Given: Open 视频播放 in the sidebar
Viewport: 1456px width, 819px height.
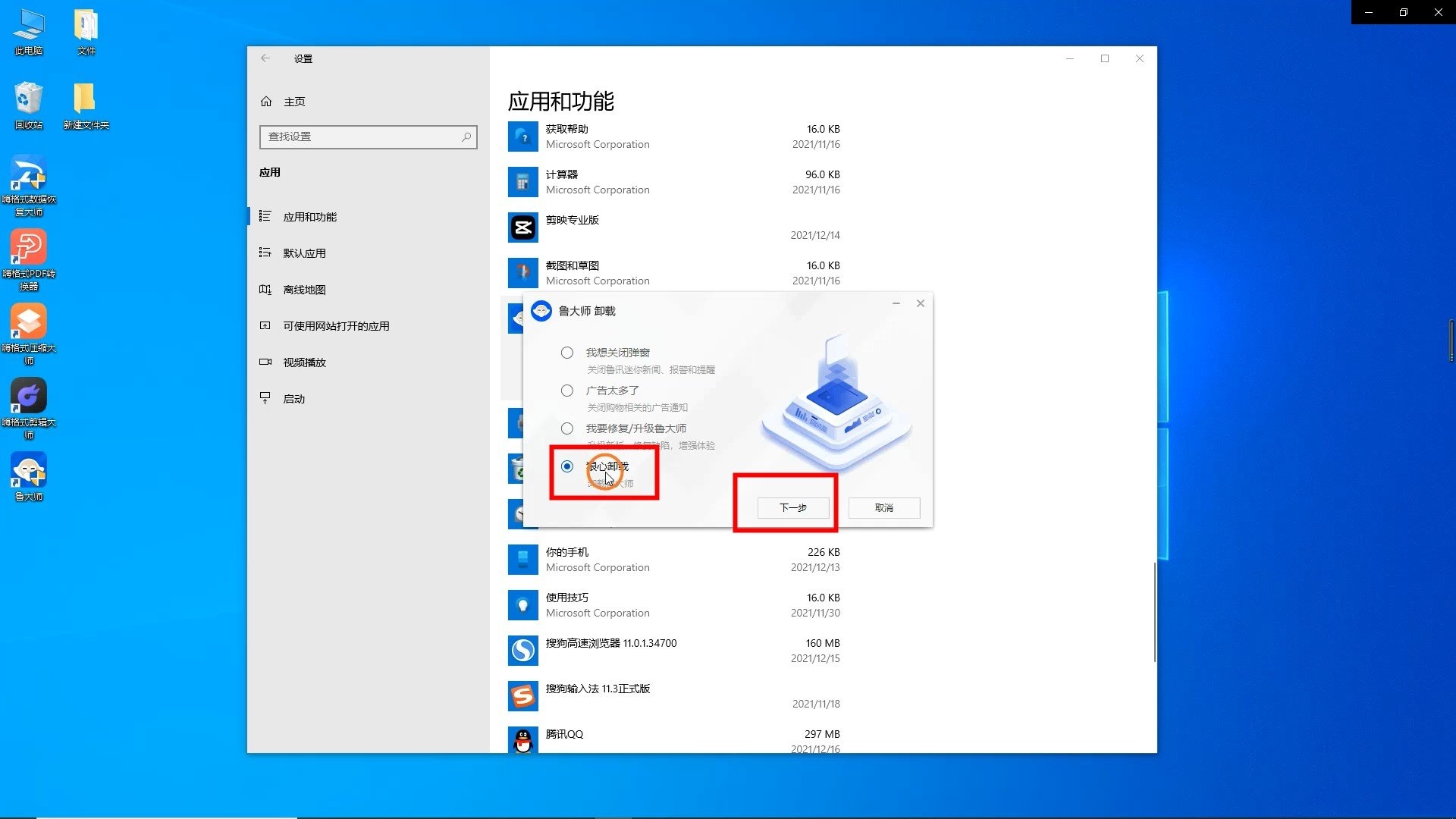Looking at the screenshot, I should (368, 362).
